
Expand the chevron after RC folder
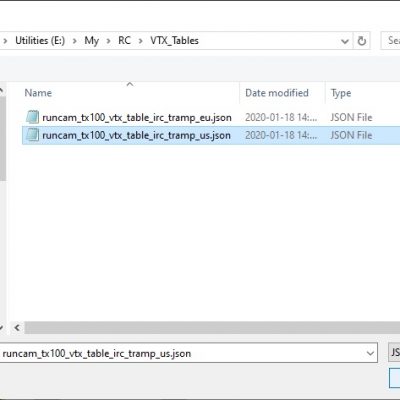click(141, 41)
